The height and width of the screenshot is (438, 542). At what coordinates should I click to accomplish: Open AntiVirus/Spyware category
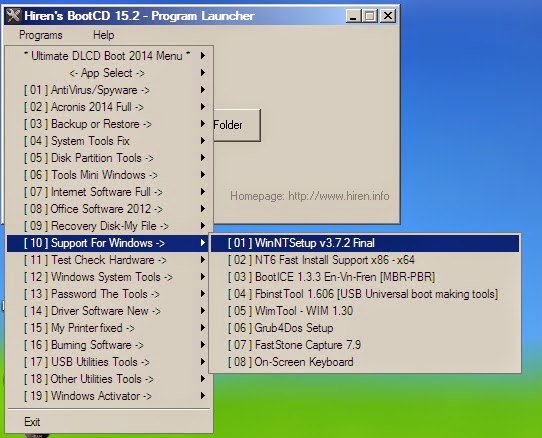coord(108,90)
